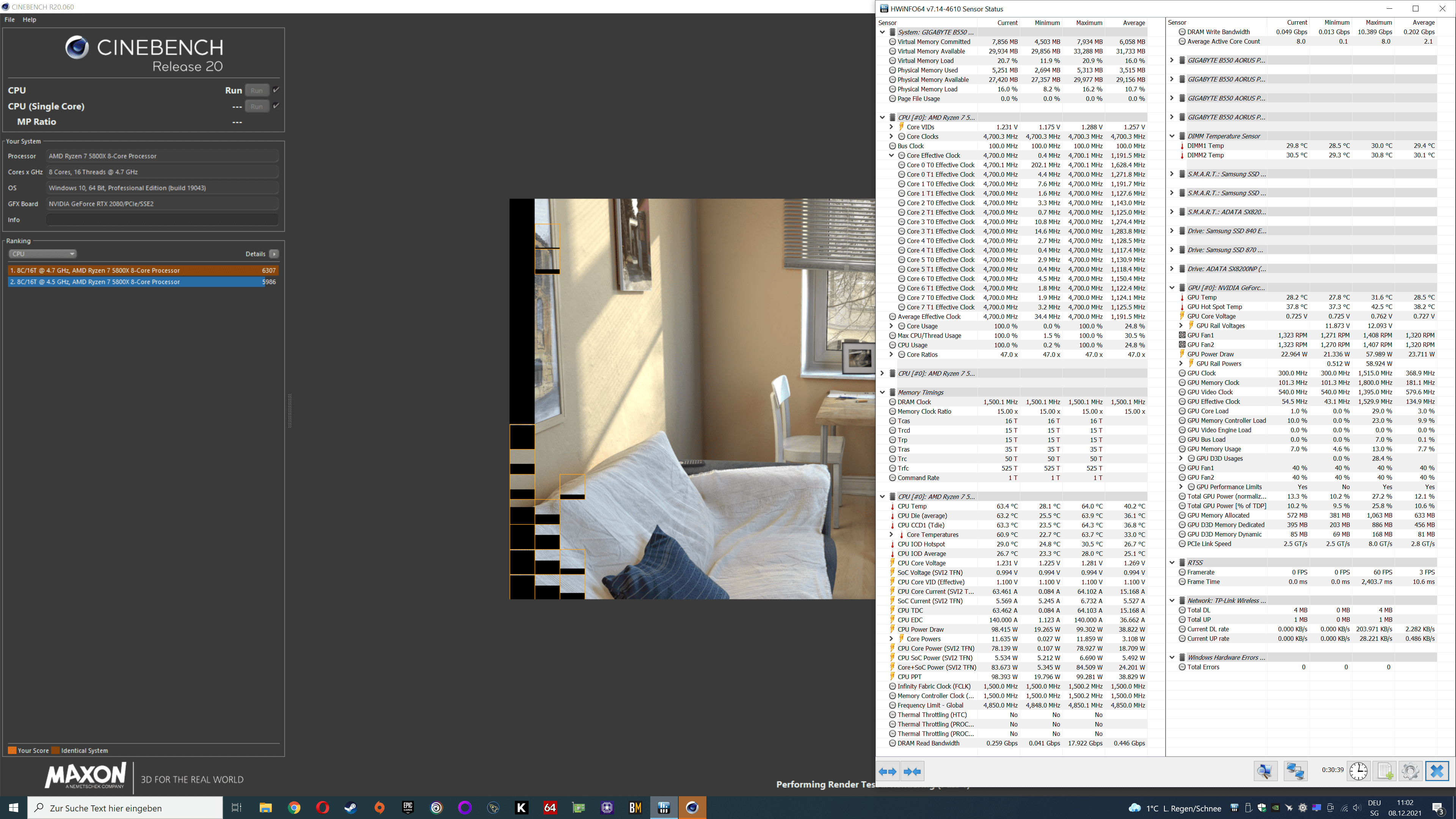Click the taskbar clock and date
This screenshot has width=1456, height=819.
1404,808
